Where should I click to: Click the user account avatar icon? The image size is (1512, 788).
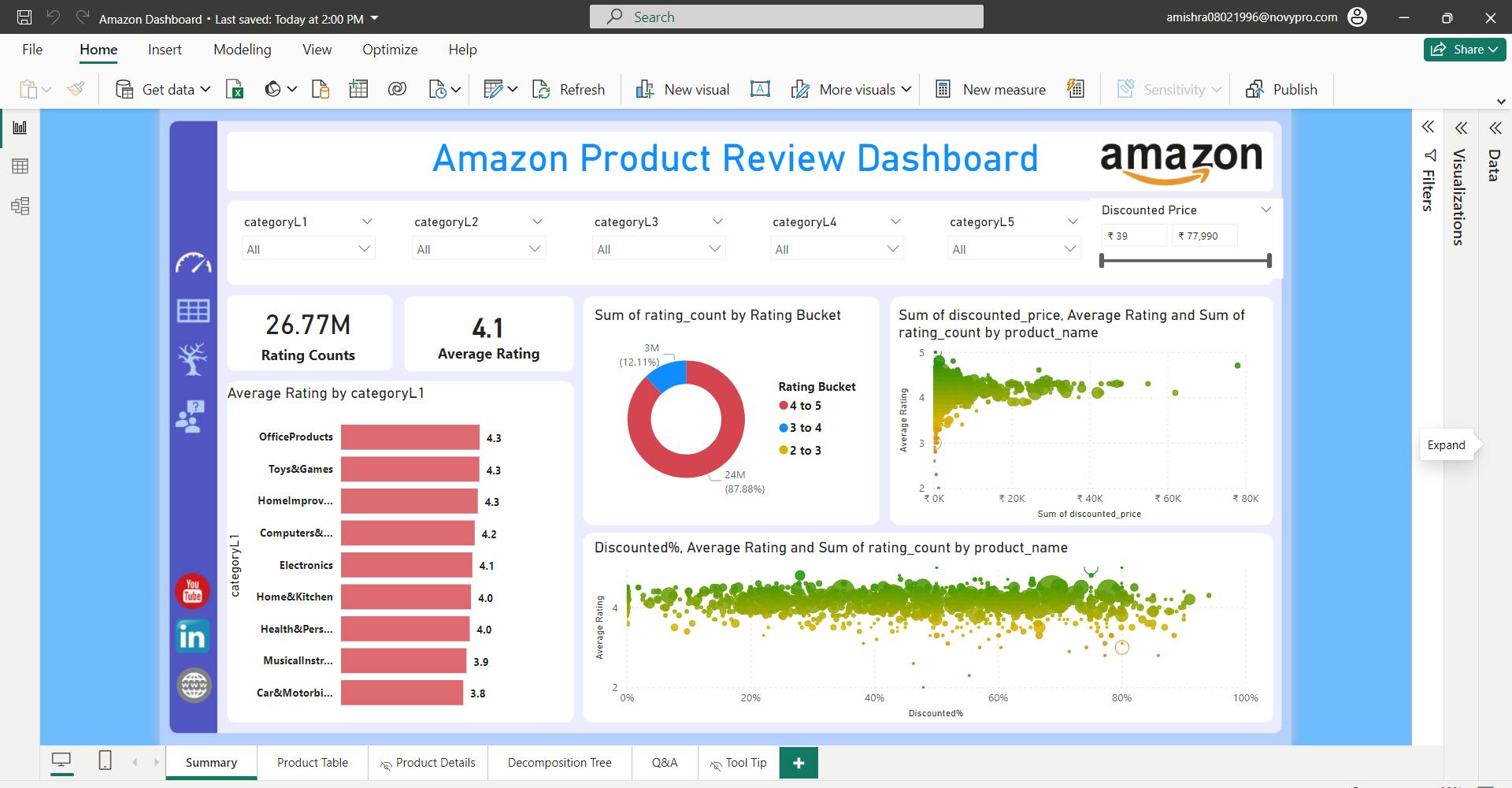(1357, 17)
